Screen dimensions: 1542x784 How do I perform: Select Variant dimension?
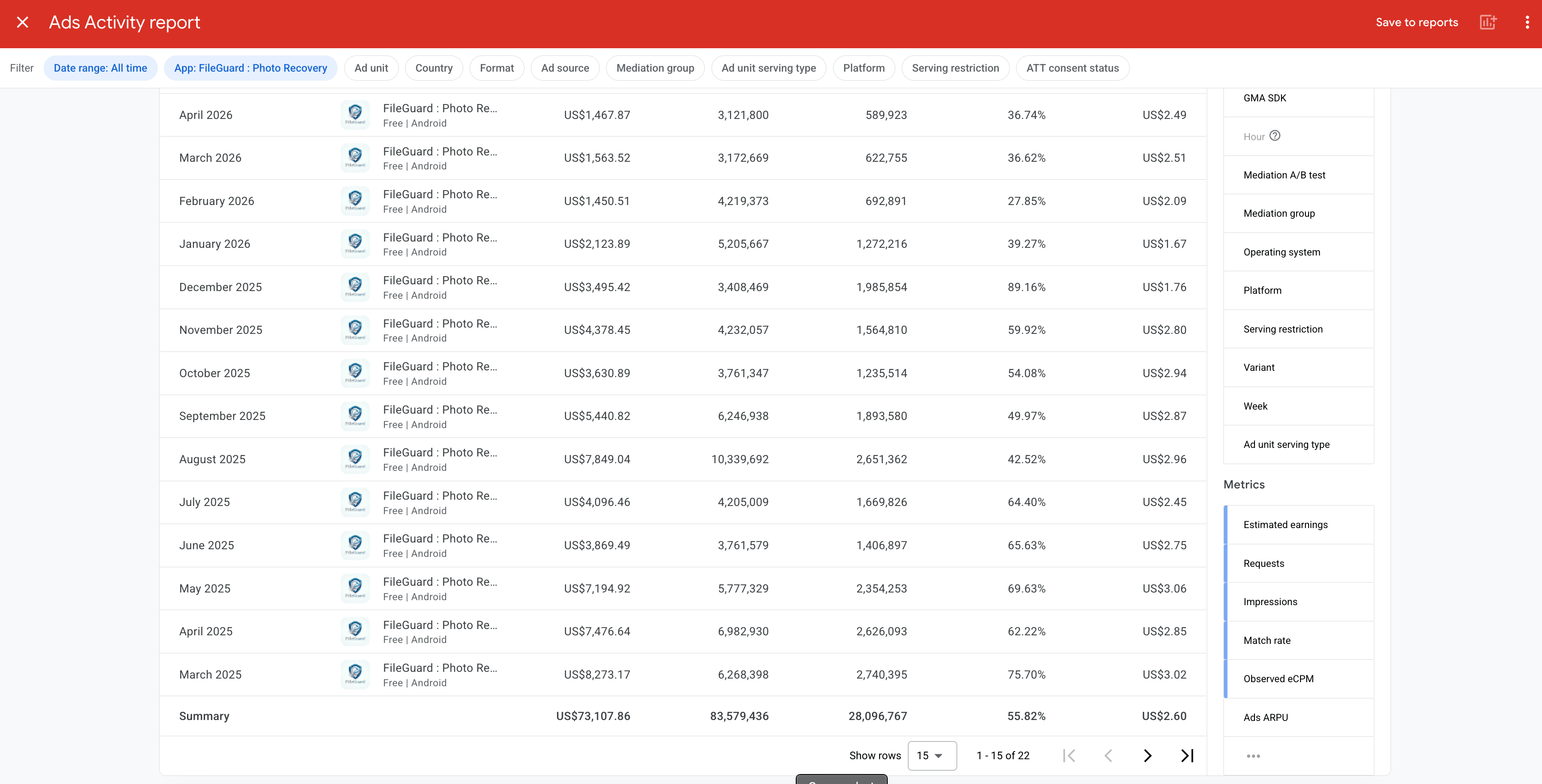[x=1298, y=368]
